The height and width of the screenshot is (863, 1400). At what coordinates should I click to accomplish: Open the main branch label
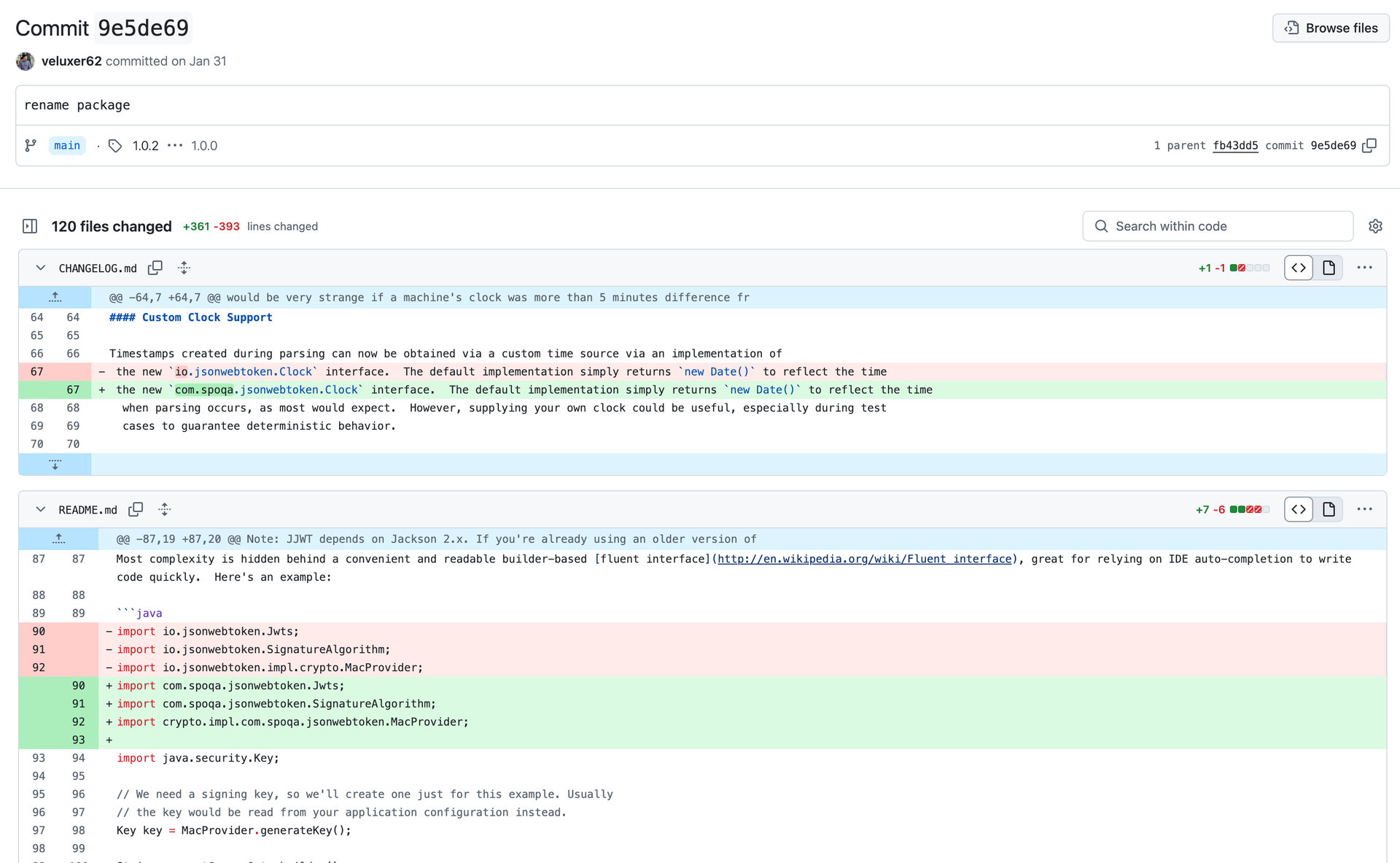click(67, 145)
